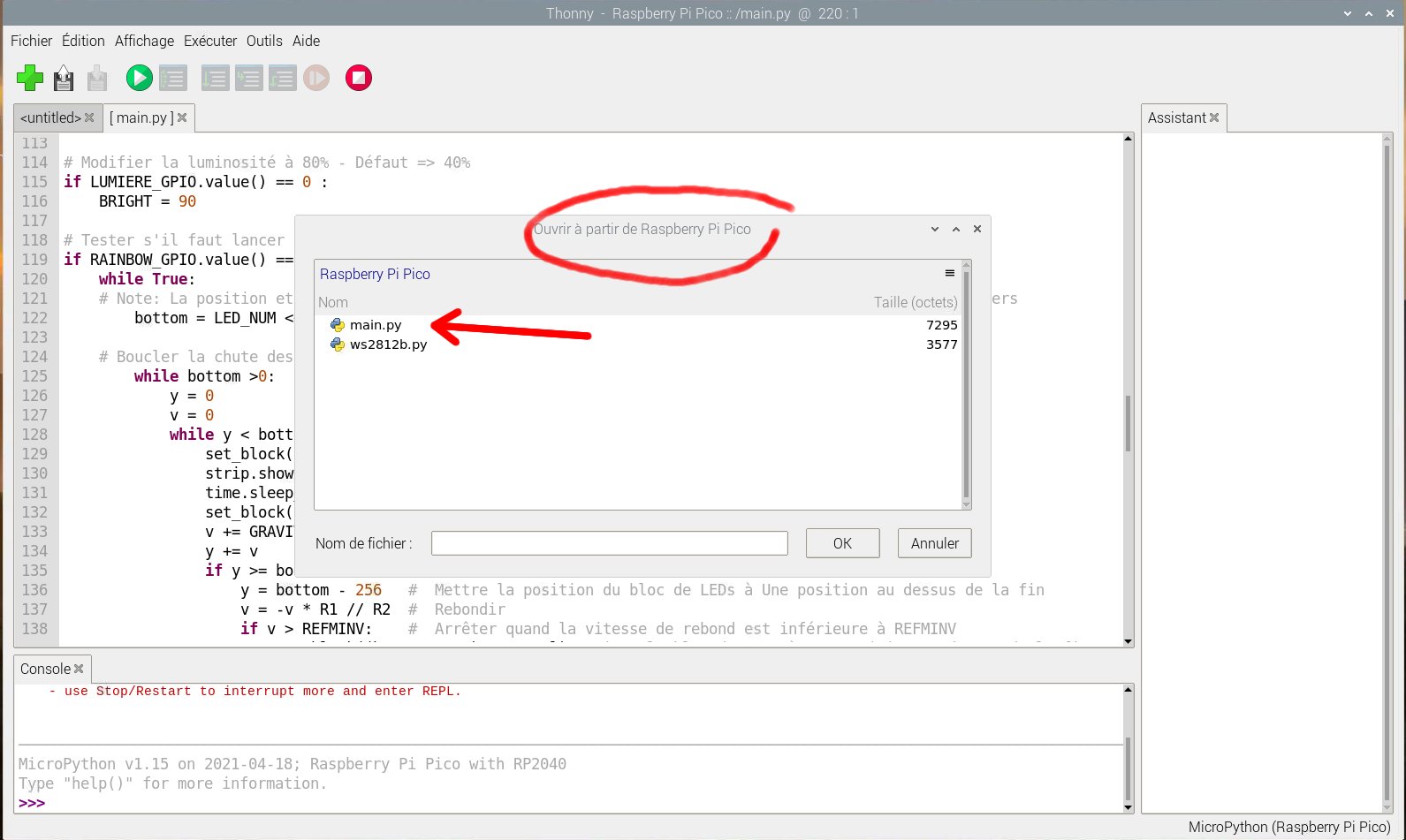Click the Thonny main window maximize icon
1406x840 pixels.
(x=1369, y=14)
